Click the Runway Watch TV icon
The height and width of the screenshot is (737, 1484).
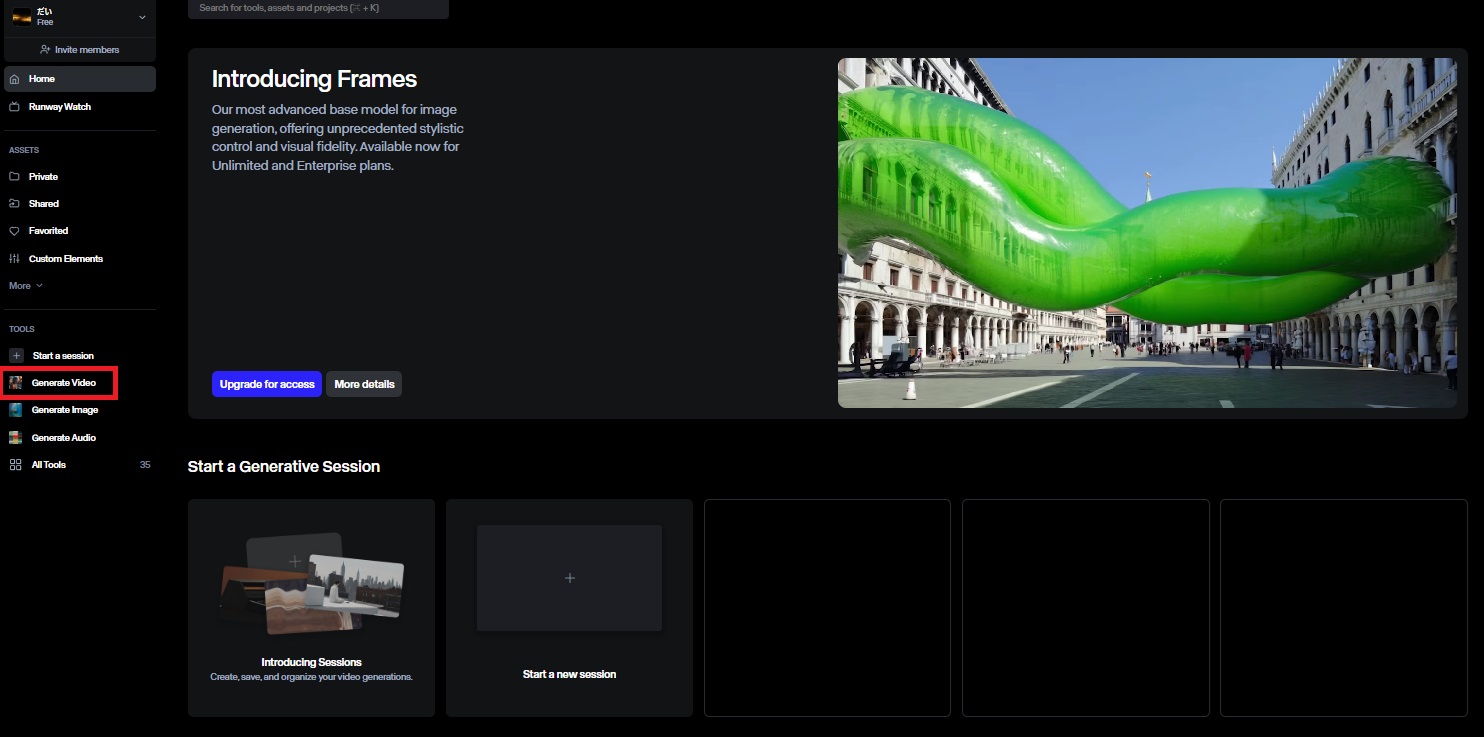coord(14,107)
